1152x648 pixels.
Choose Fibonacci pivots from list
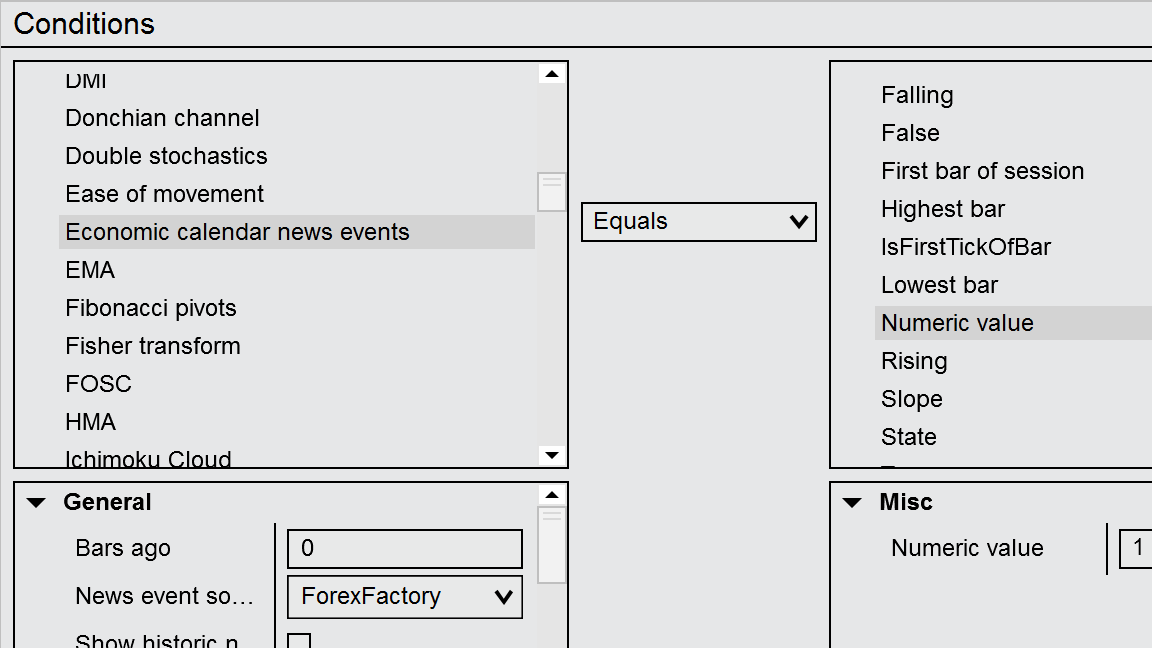point(151,308)
